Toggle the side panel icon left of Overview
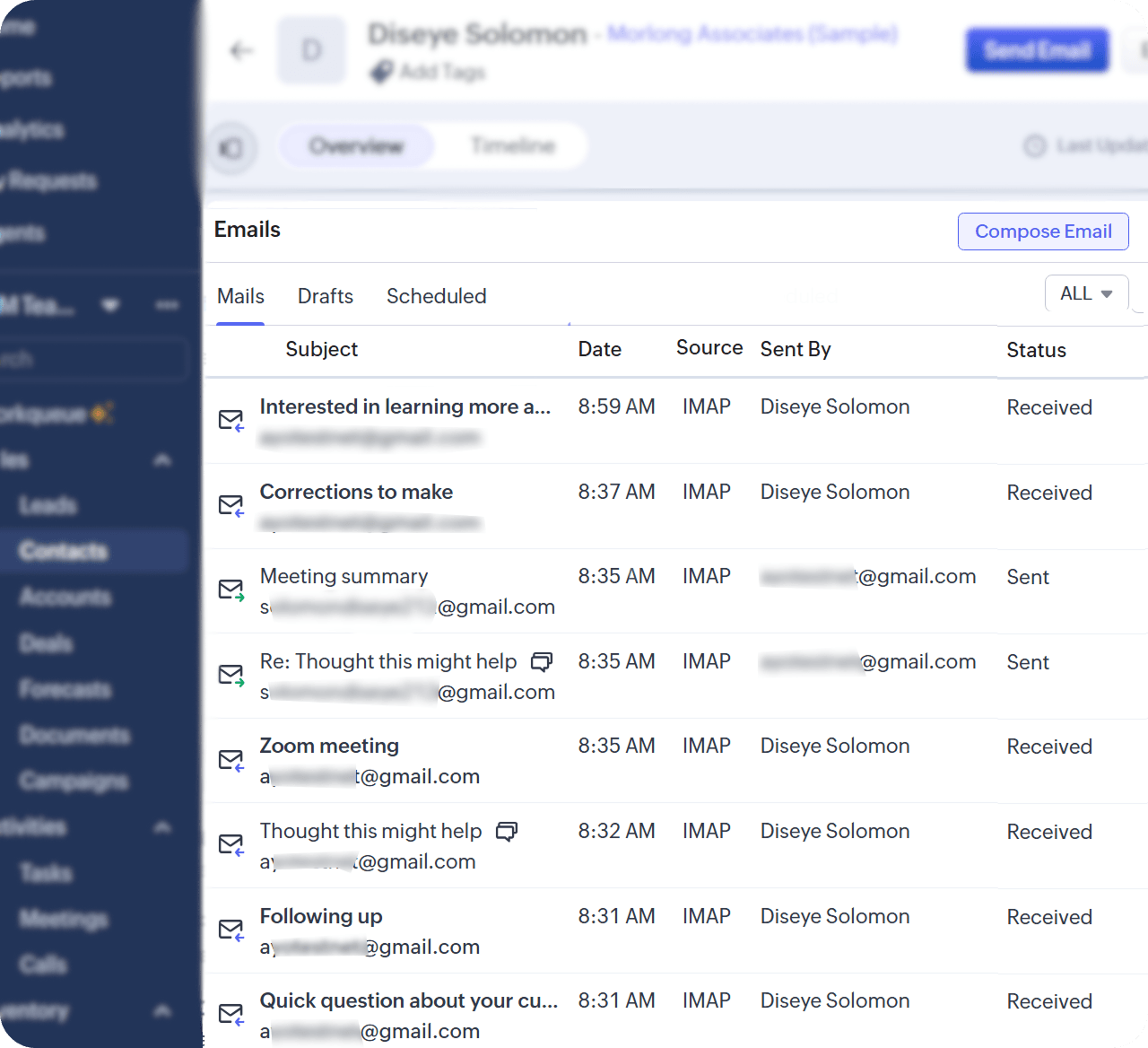This screenshot has width=1148, height=1048. (232, 147)
